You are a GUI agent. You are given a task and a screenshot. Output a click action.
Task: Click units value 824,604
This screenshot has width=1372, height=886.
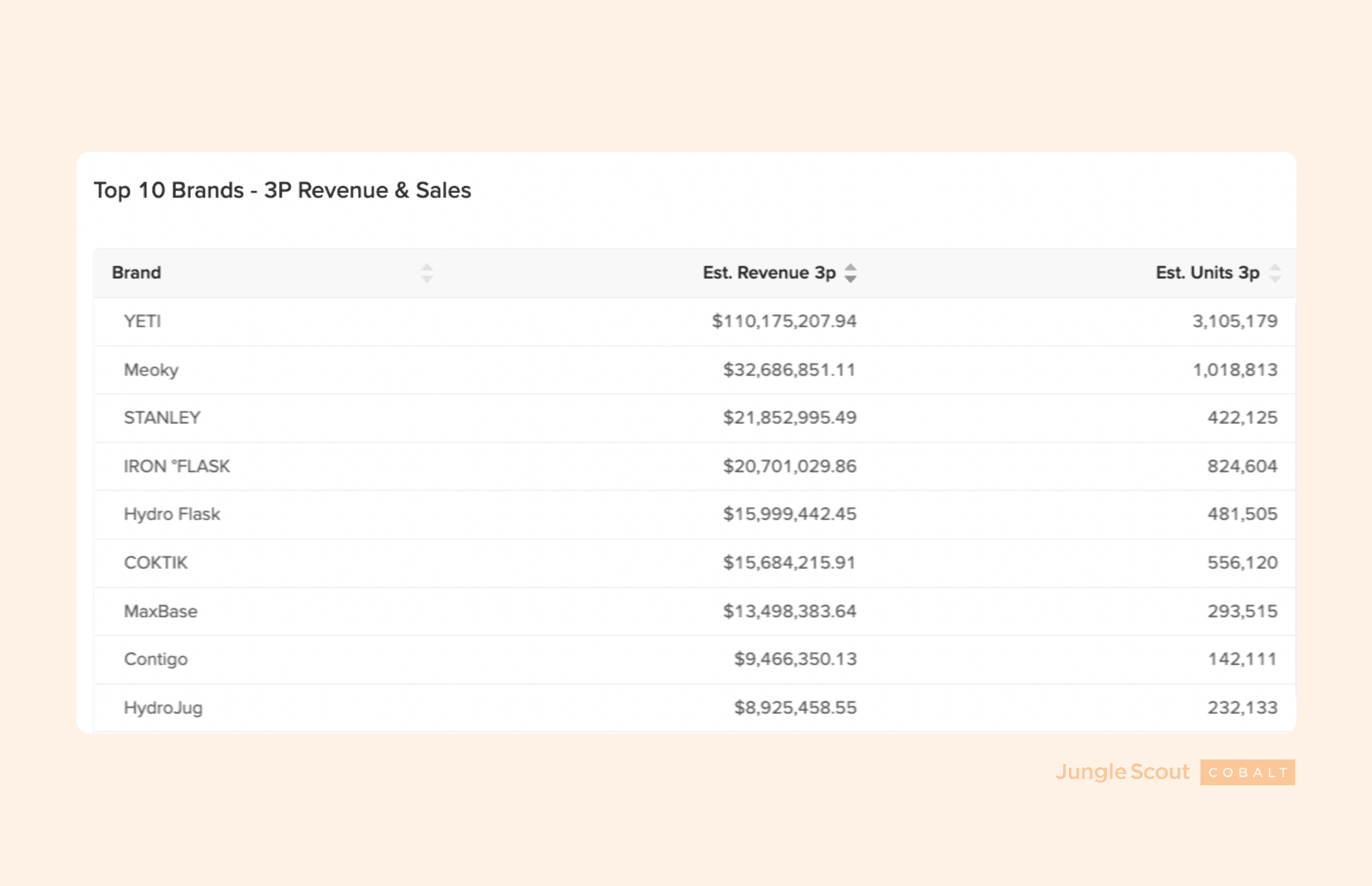click(x=1242, y=466)
